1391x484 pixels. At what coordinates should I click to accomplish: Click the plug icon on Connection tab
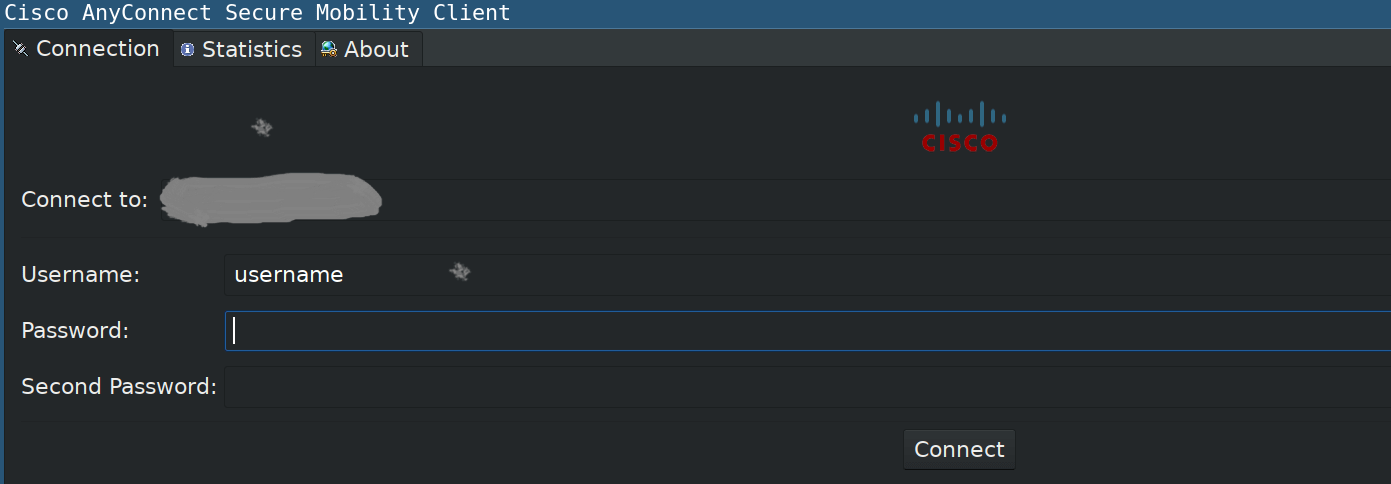tap(20, 49)
